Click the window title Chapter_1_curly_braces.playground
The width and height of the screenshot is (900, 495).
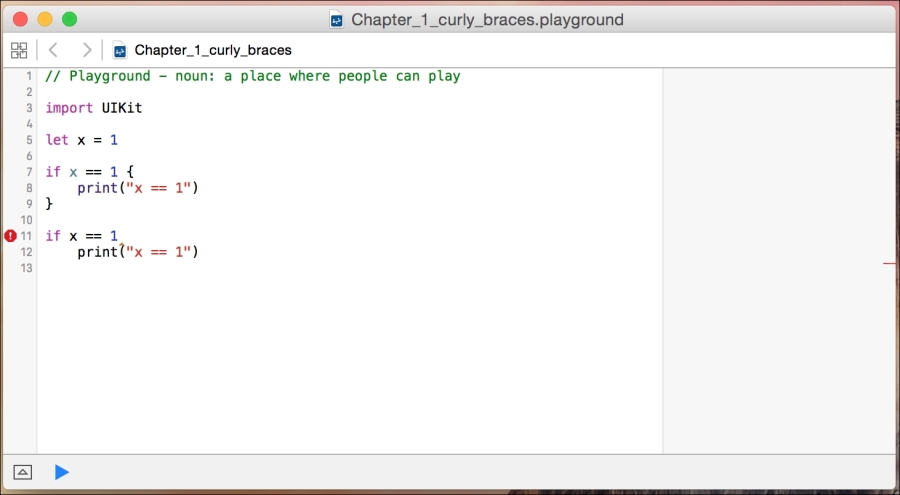point(487,20)
